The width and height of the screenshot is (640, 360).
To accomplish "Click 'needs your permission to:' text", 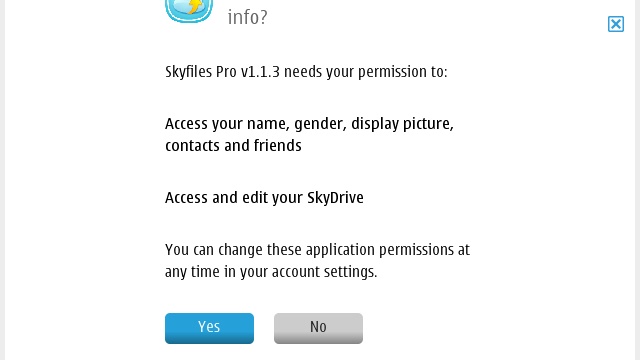I will tap(366, 72).
